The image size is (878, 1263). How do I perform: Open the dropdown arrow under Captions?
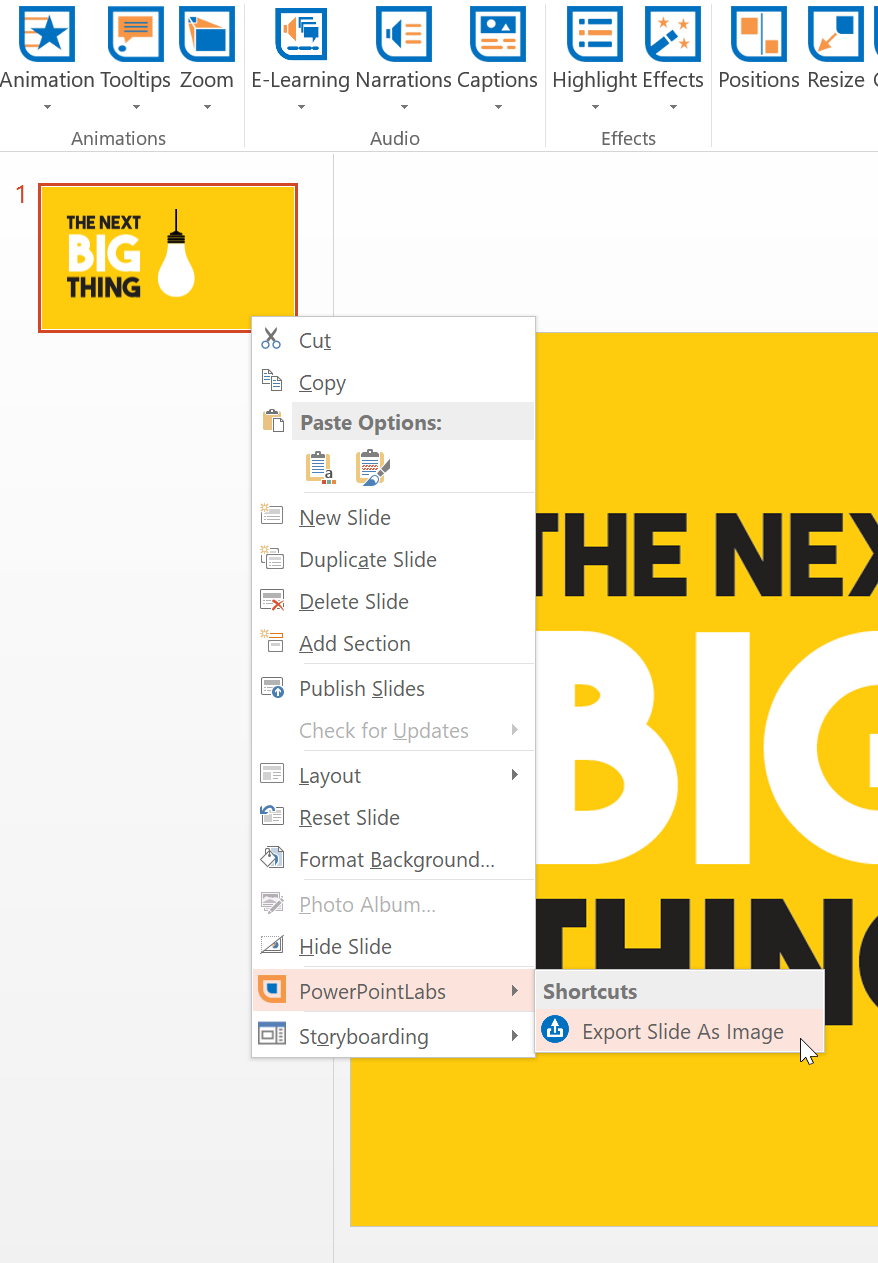point(497,108)
